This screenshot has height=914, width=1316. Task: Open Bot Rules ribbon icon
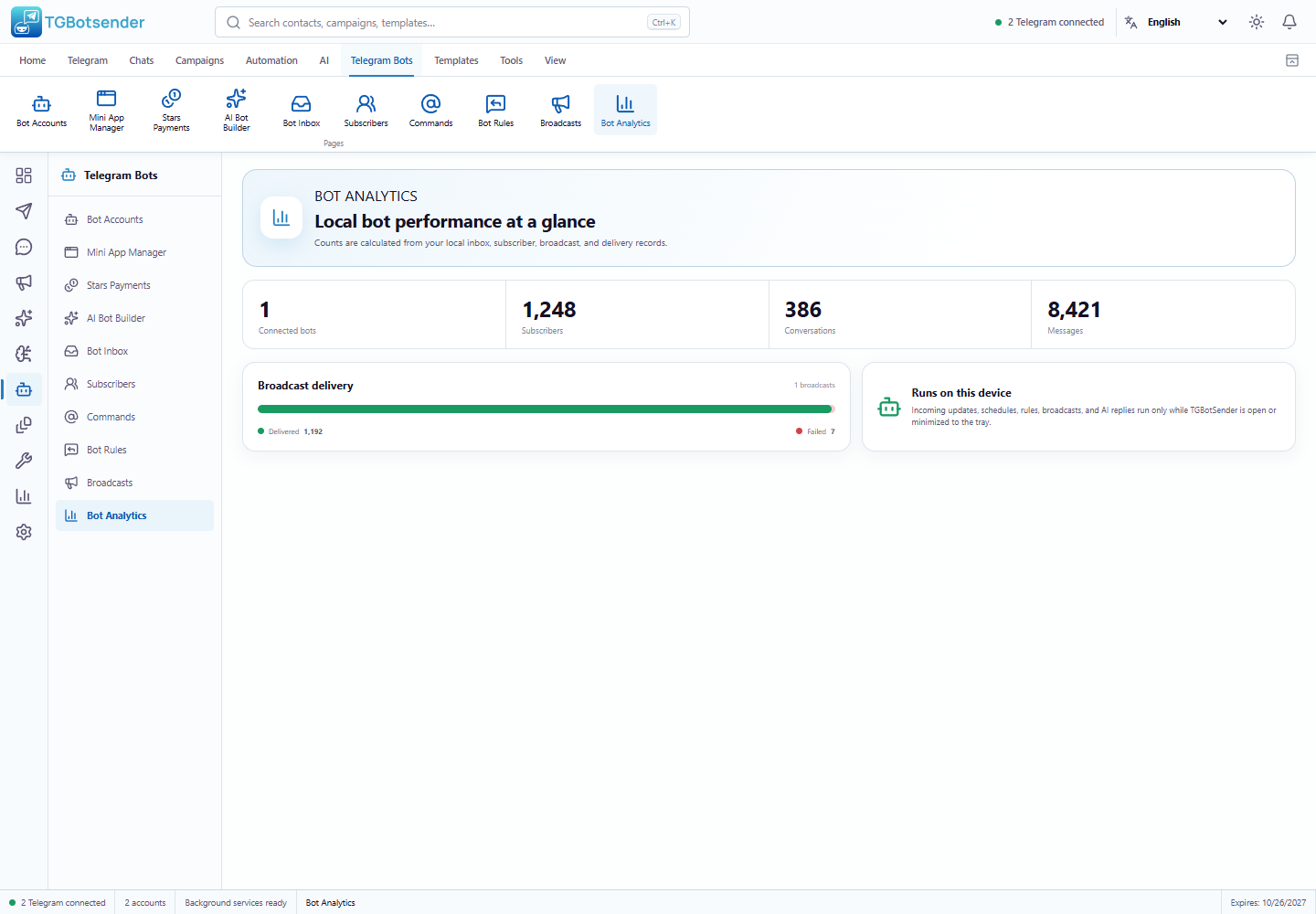[496, 110]
